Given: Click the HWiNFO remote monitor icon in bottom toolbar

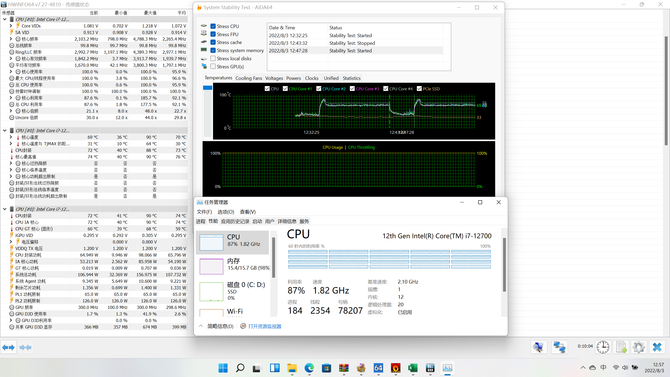Looking at the screenshot, I should click(x=539, y=347).
